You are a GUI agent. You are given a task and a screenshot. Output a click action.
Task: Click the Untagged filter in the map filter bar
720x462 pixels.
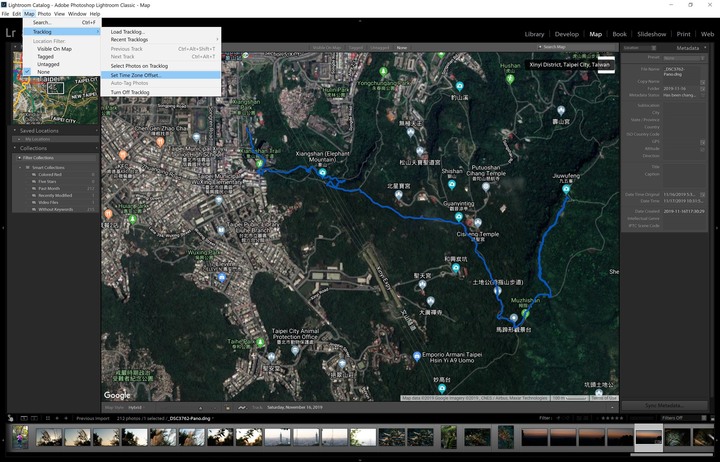coord(379,47)
